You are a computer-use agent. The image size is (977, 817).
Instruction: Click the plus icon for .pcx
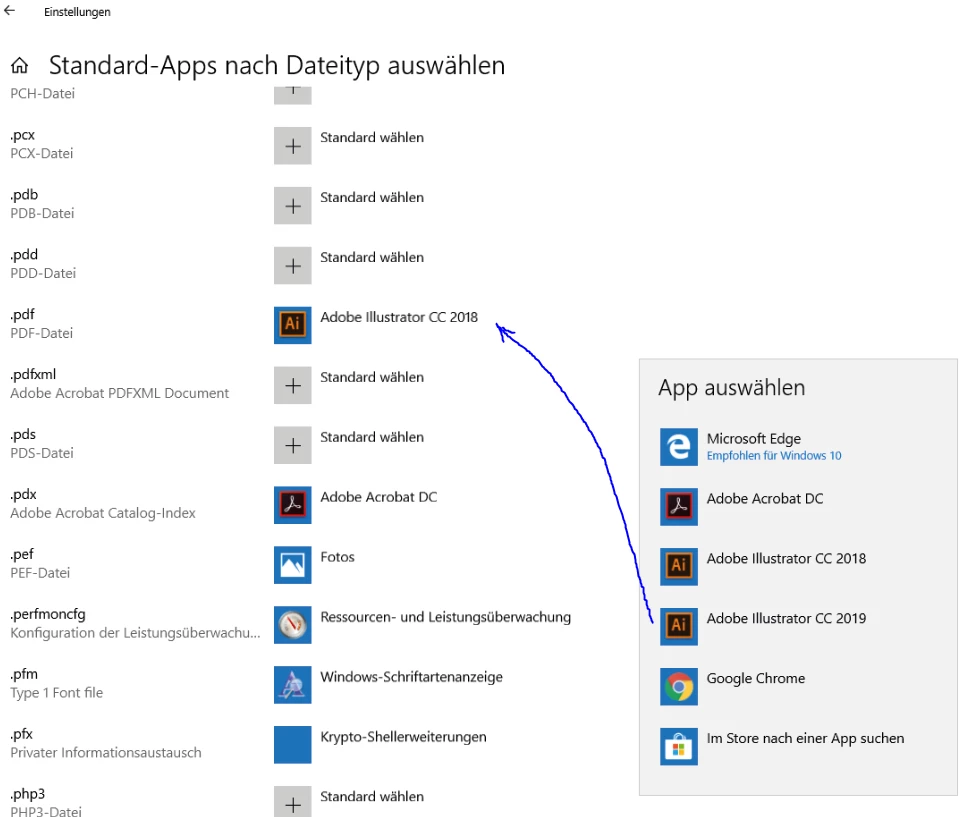click(x=292, y=146)
